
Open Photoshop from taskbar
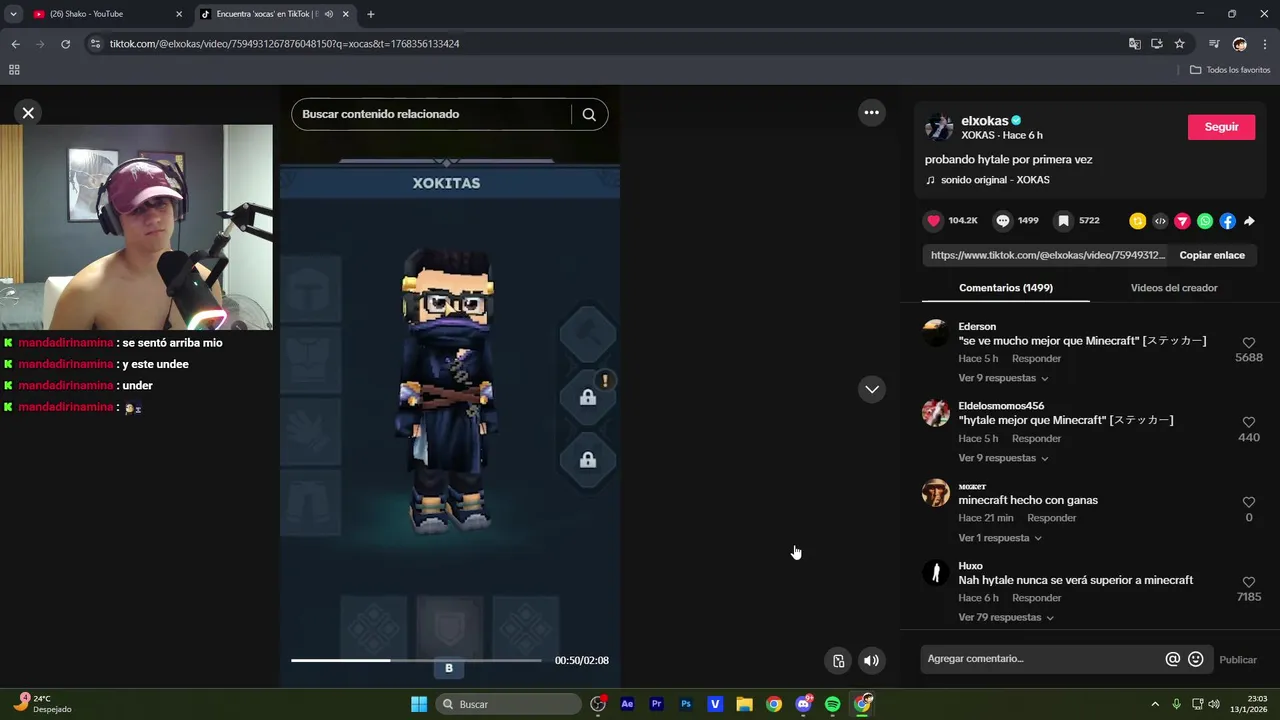[686, 704]
